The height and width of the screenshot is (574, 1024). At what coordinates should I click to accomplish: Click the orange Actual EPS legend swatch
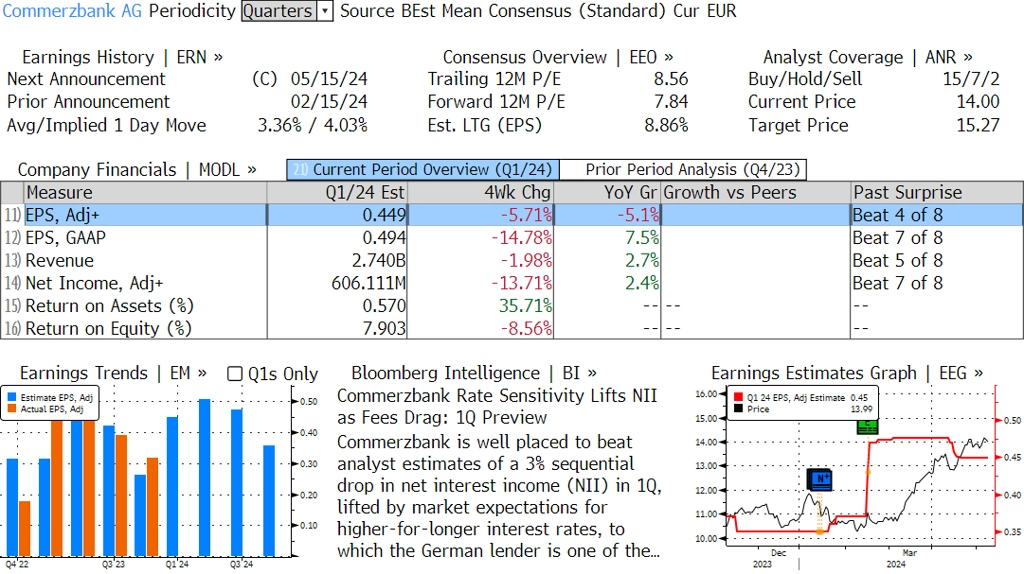pos(12,409)
